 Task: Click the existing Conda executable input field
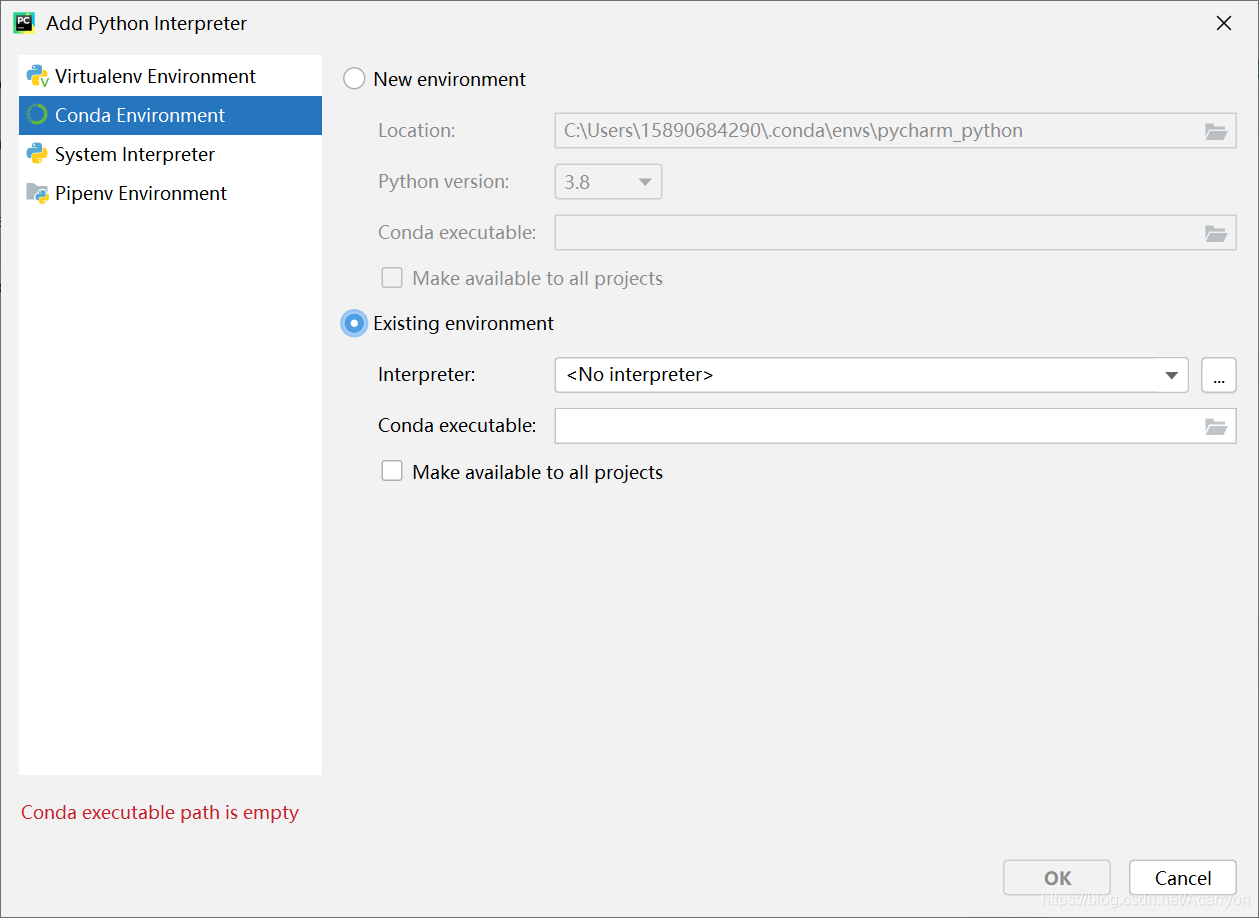(x=875, y=426)
